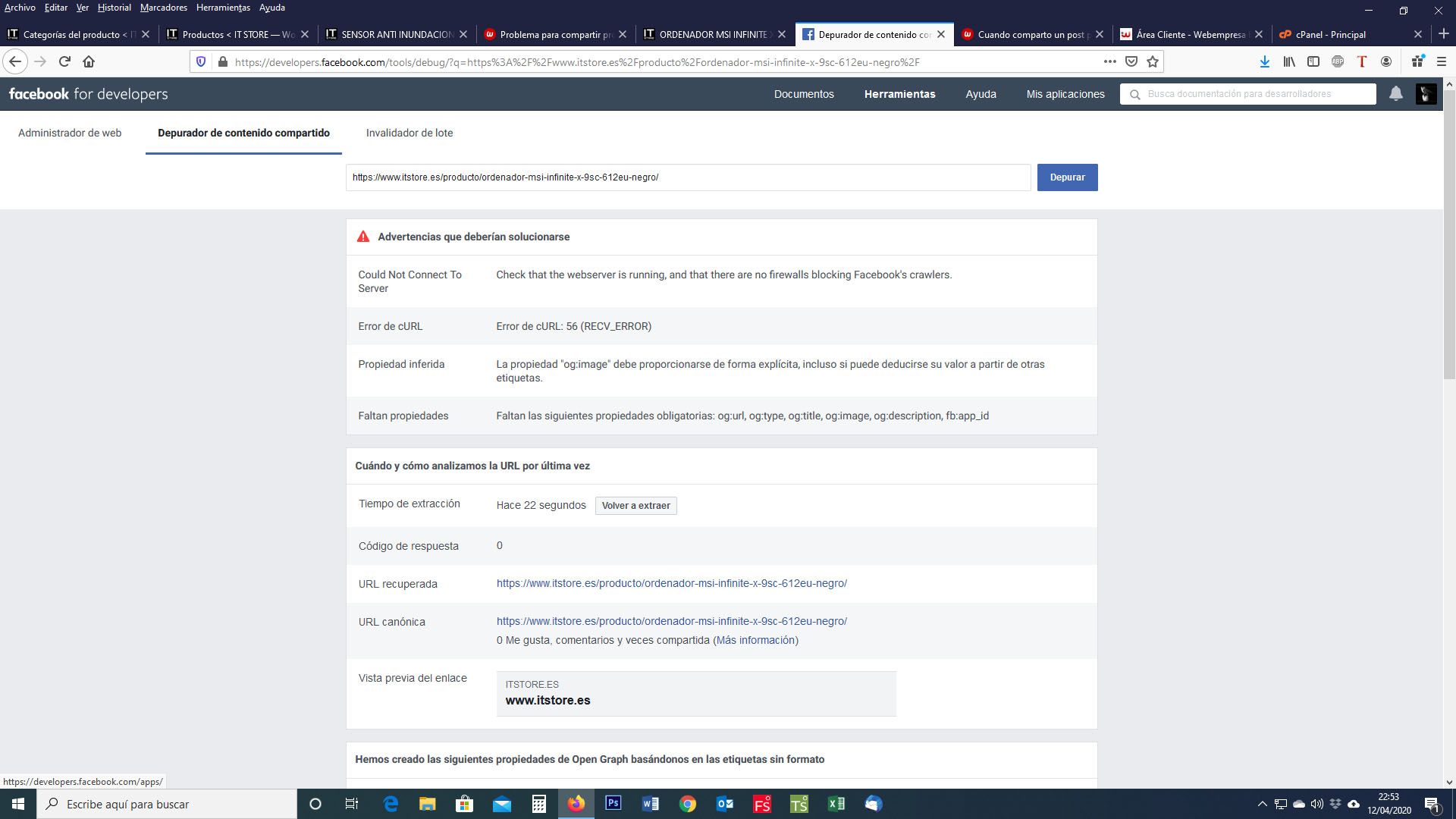Click the tracking protection shield icon
The image size is (1456, 819).
pos(201,61)
